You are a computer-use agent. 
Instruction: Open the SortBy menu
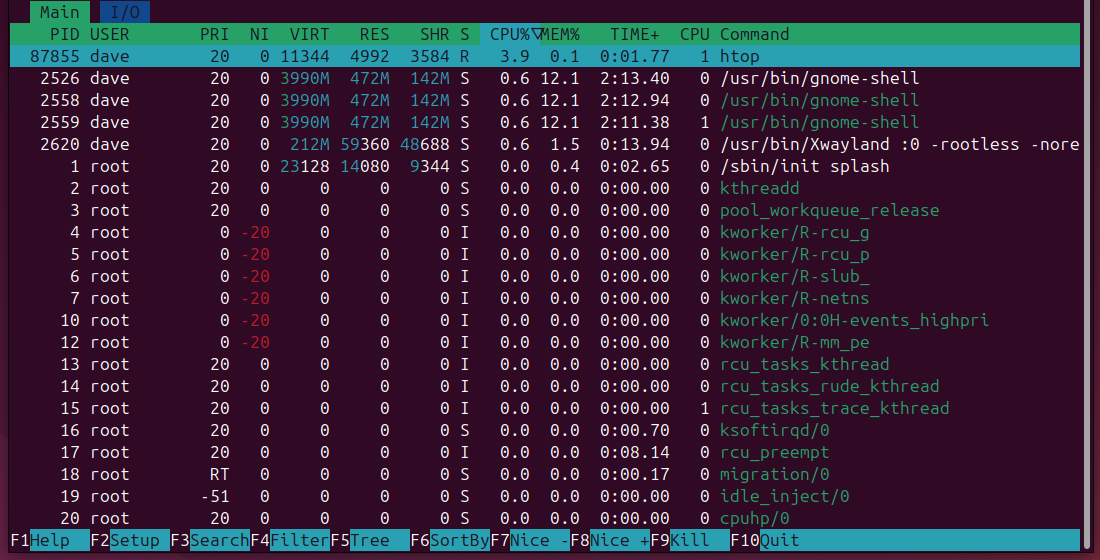tap(459, 540)
